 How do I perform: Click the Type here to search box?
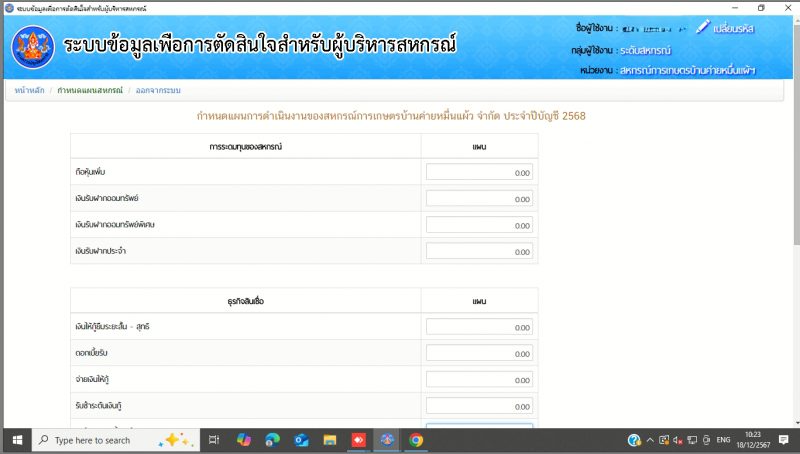pos(115,440)
